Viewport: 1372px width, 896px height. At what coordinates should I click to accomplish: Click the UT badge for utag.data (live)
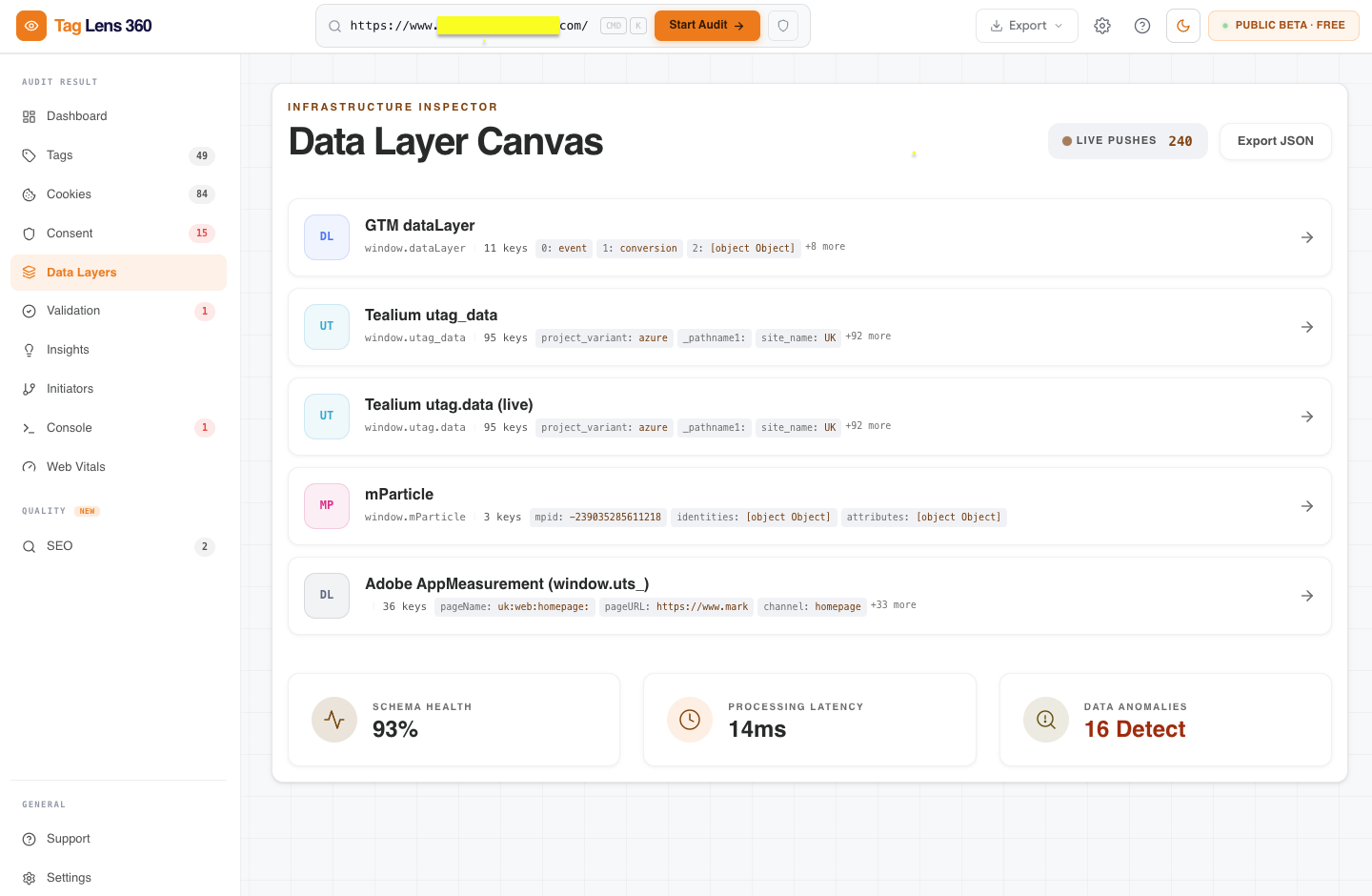coord(327,417)
